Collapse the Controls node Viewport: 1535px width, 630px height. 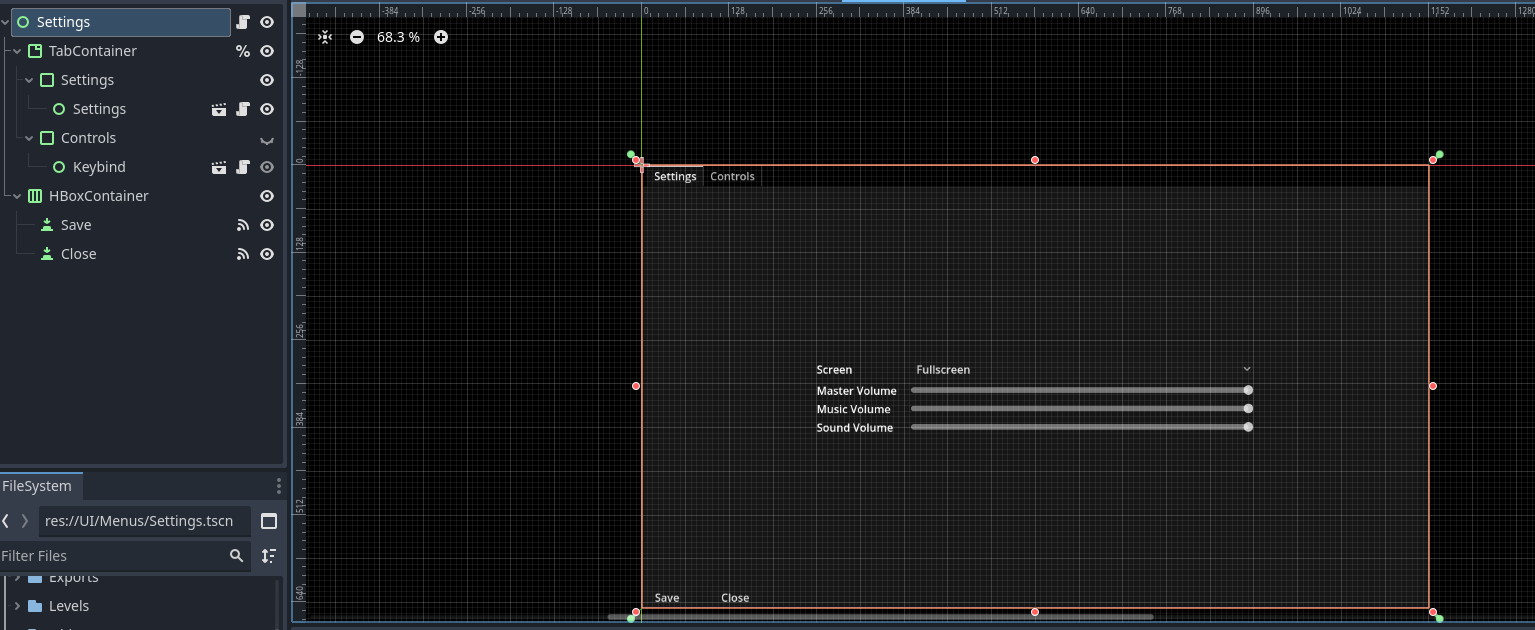30,138
